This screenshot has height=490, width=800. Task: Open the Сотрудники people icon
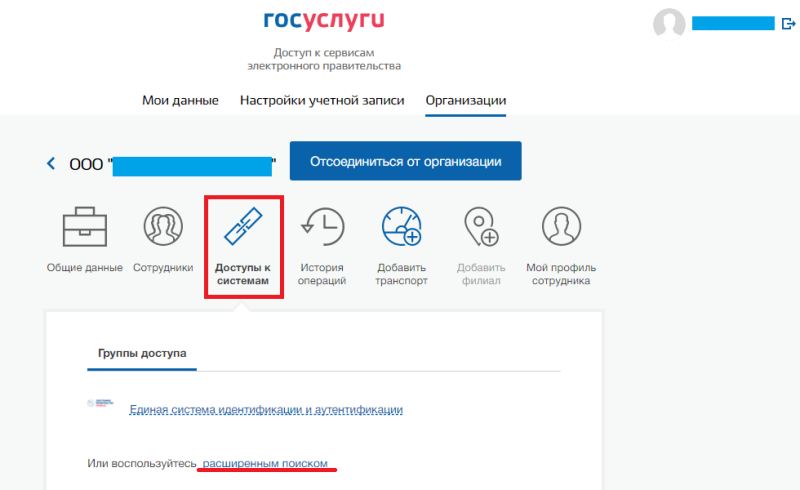pyautogui.click(x=163, y=226)
